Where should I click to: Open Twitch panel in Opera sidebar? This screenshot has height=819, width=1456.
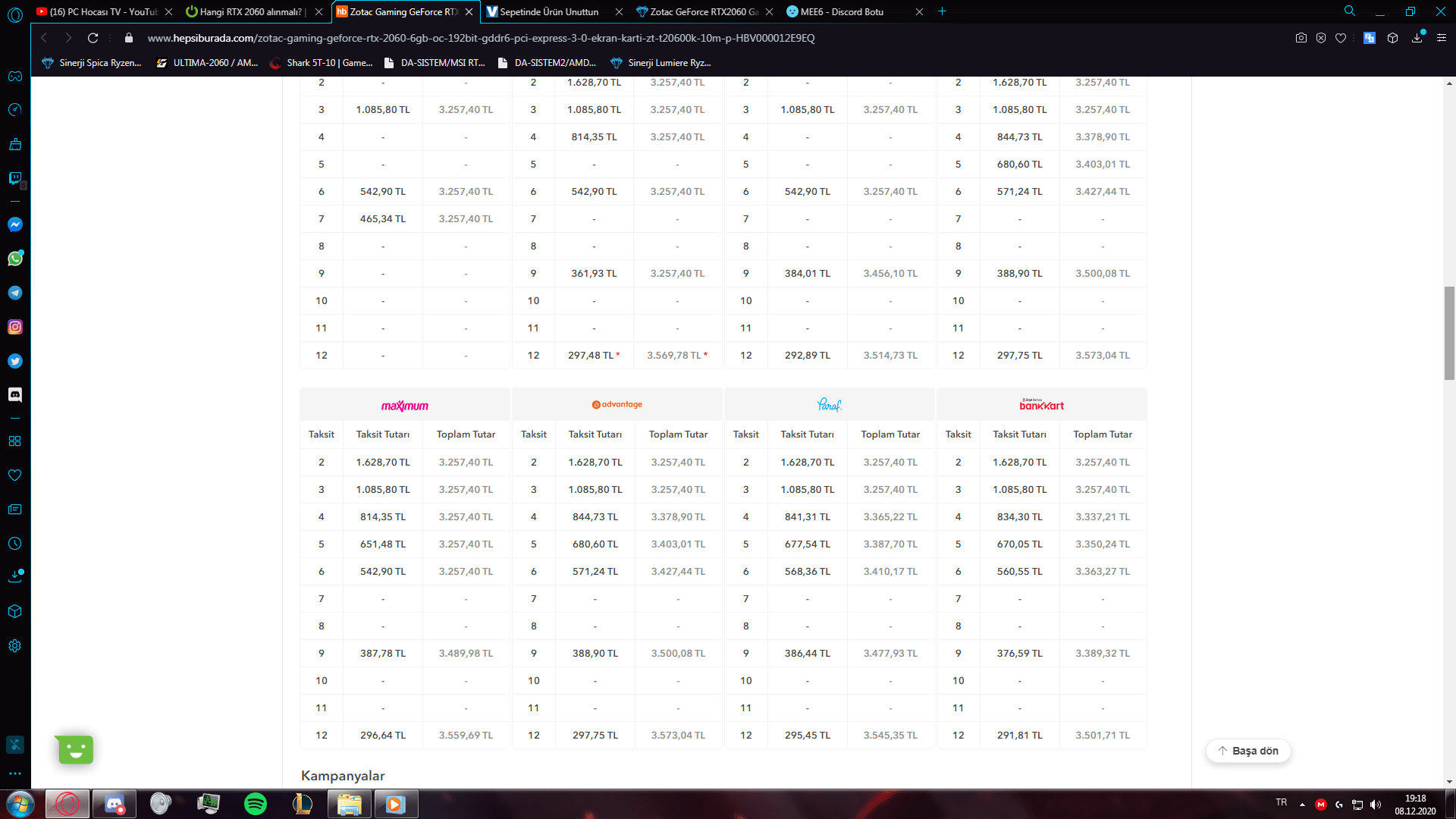click(x=15, y=178)
